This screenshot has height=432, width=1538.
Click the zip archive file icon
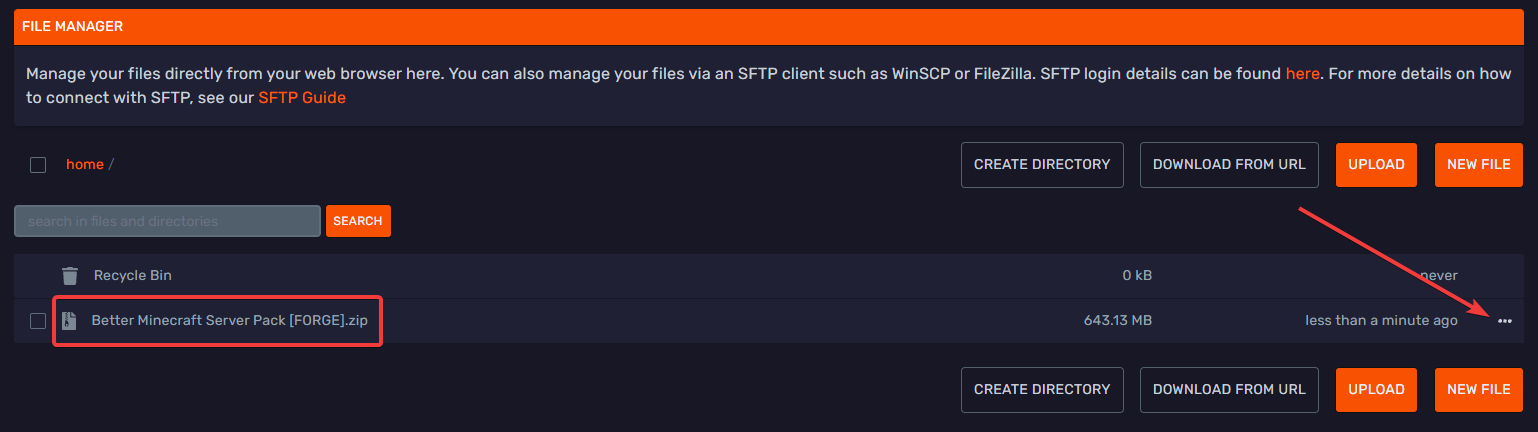69,321
